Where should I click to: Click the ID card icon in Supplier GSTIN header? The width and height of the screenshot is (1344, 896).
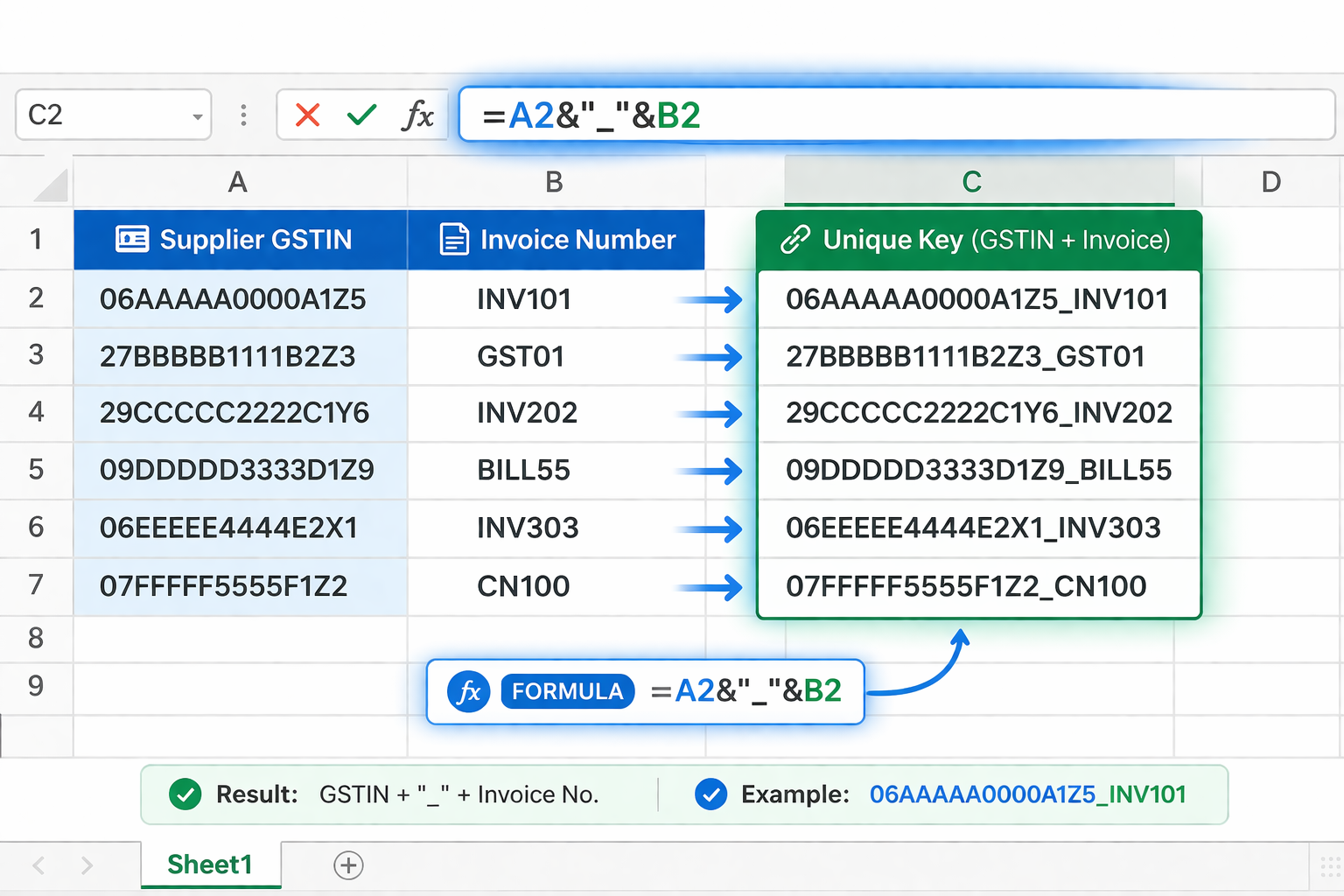pos(132,239)
